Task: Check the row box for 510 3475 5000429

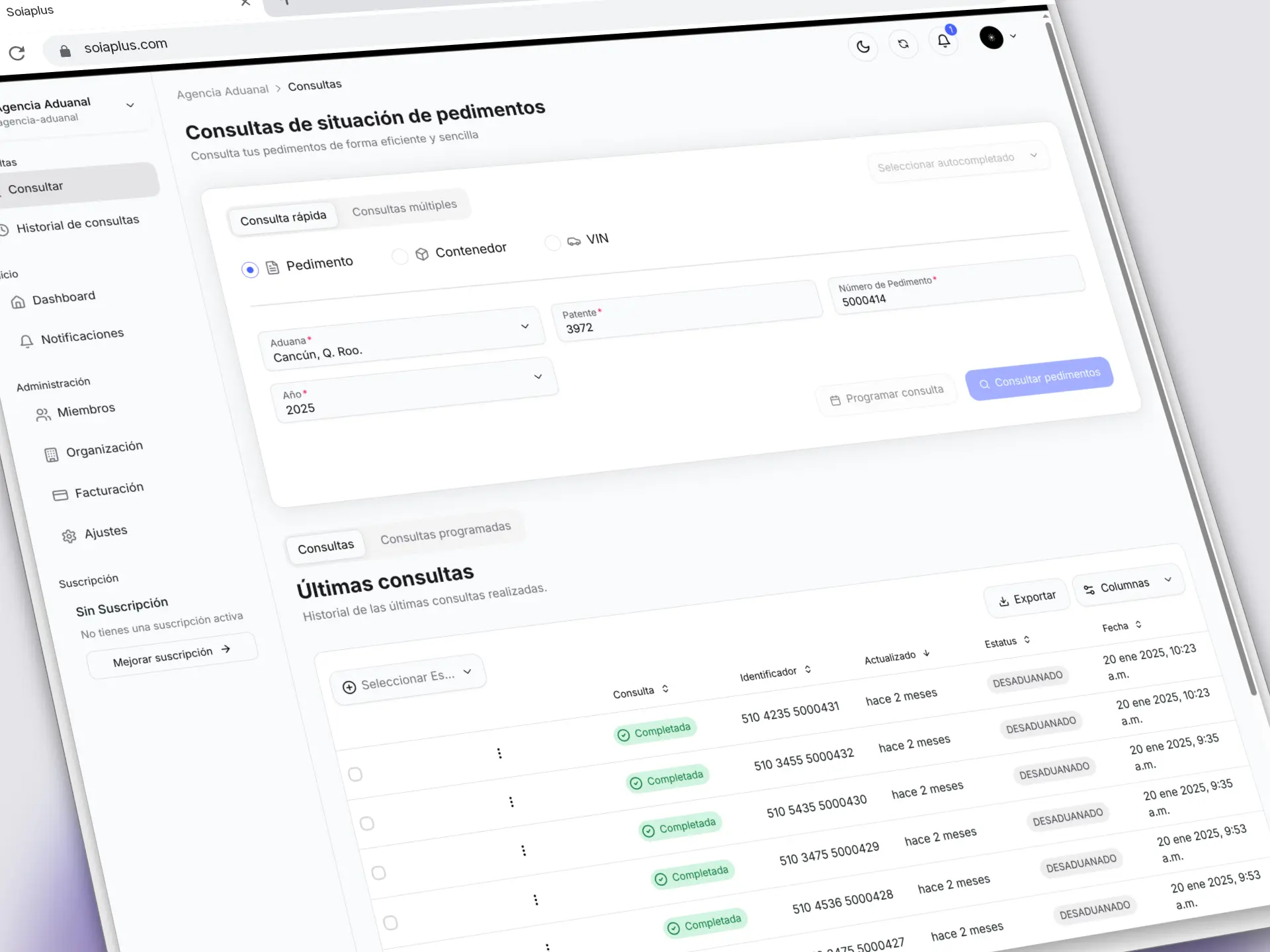Action: pyautogui.click(x=390, y=922)
